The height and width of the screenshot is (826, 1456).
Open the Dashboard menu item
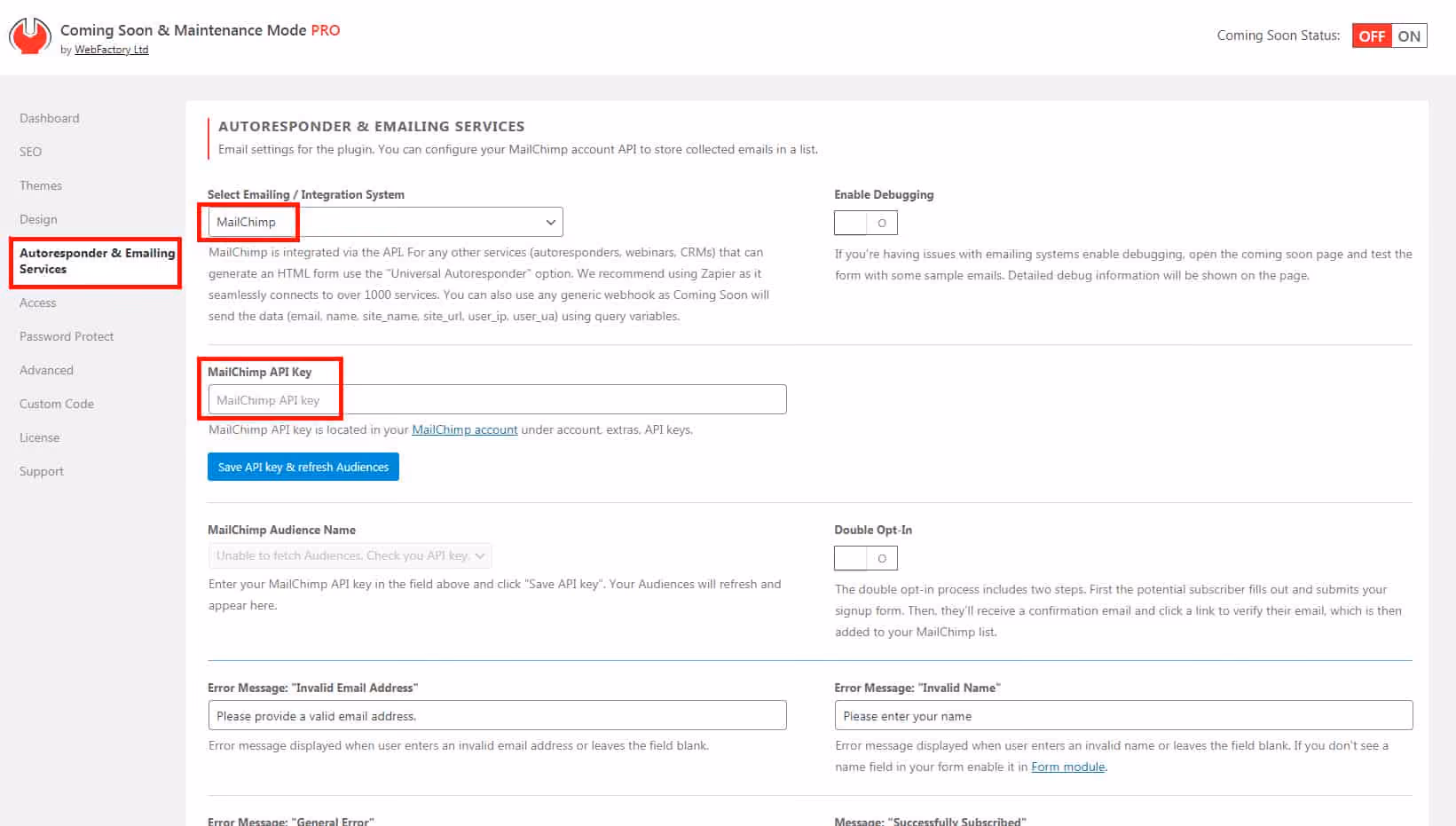(x=50, y=118)
